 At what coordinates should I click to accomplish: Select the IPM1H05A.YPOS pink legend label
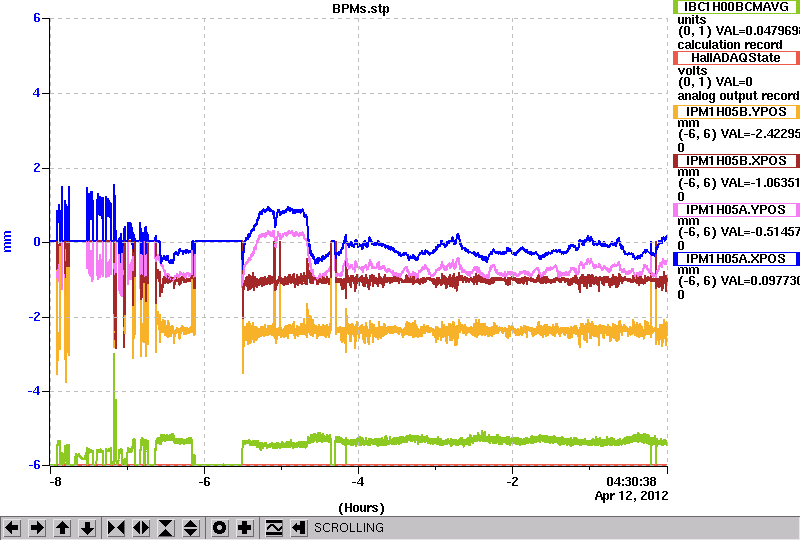pos(736,210)
